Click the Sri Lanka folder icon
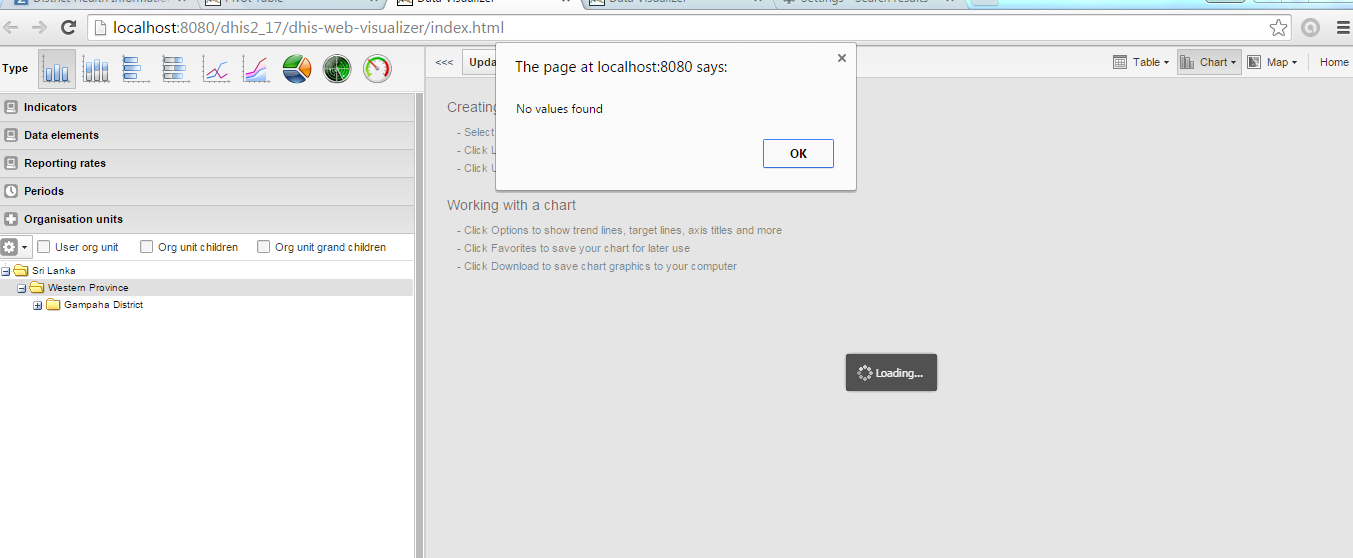 [x=21, y=271]
